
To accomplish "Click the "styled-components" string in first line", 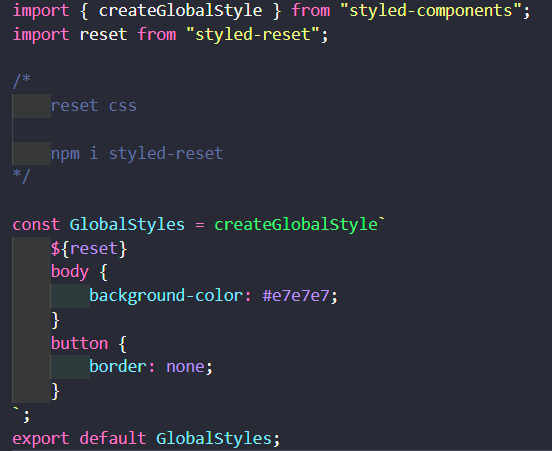I will click(x=431, y=11).
